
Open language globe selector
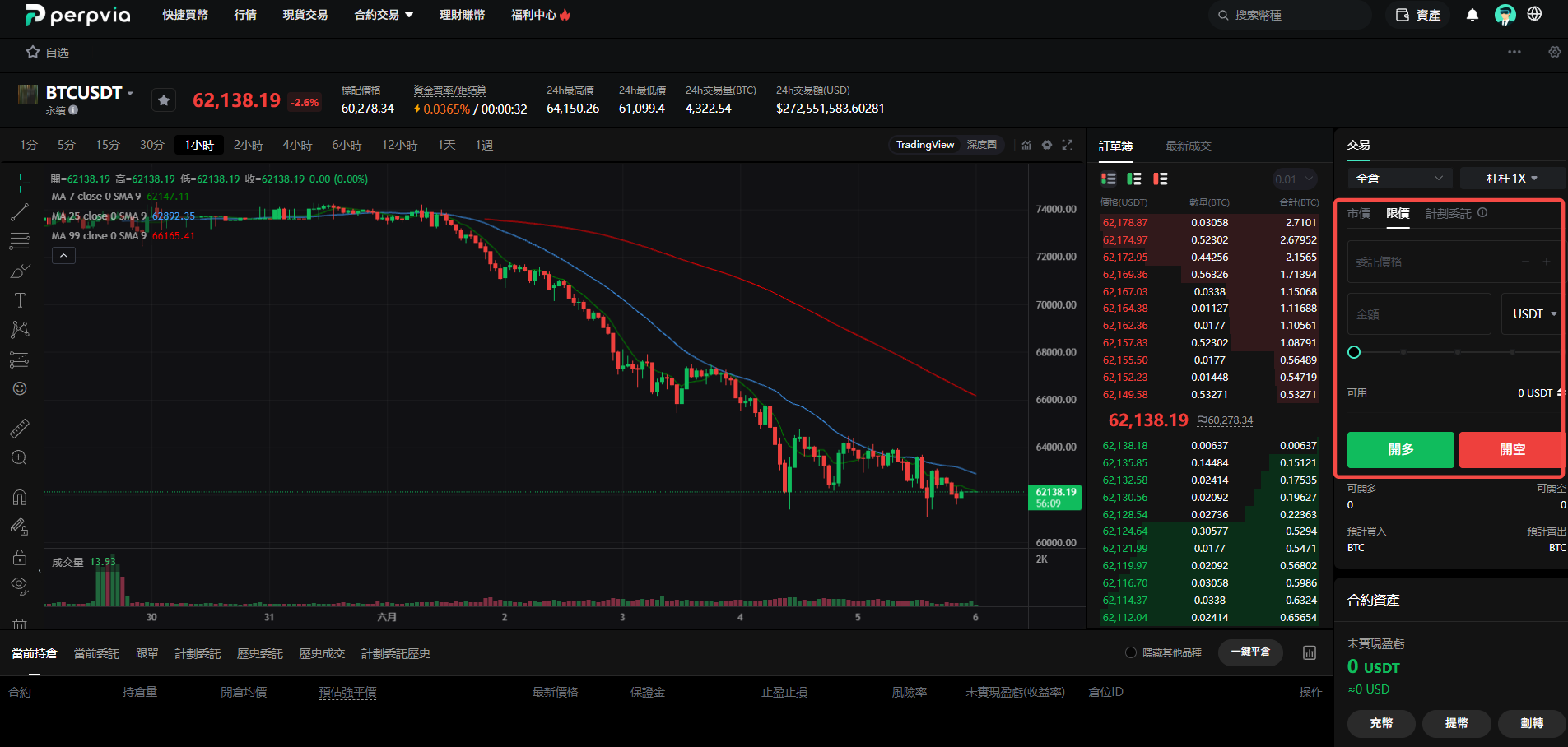point(1534,14)
